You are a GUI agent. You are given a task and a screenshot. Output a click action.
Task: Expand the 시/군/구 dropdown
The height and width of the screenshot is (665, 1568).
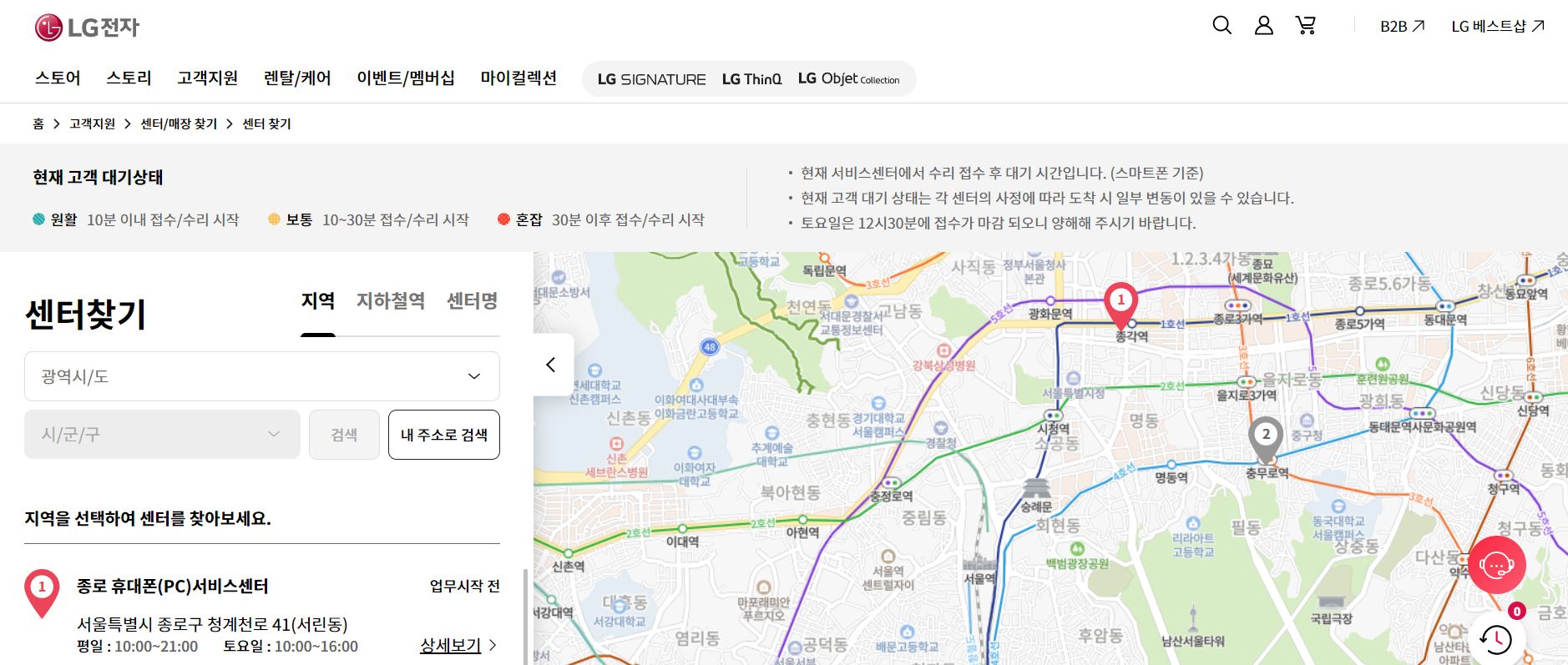click(x=162, y=434)
